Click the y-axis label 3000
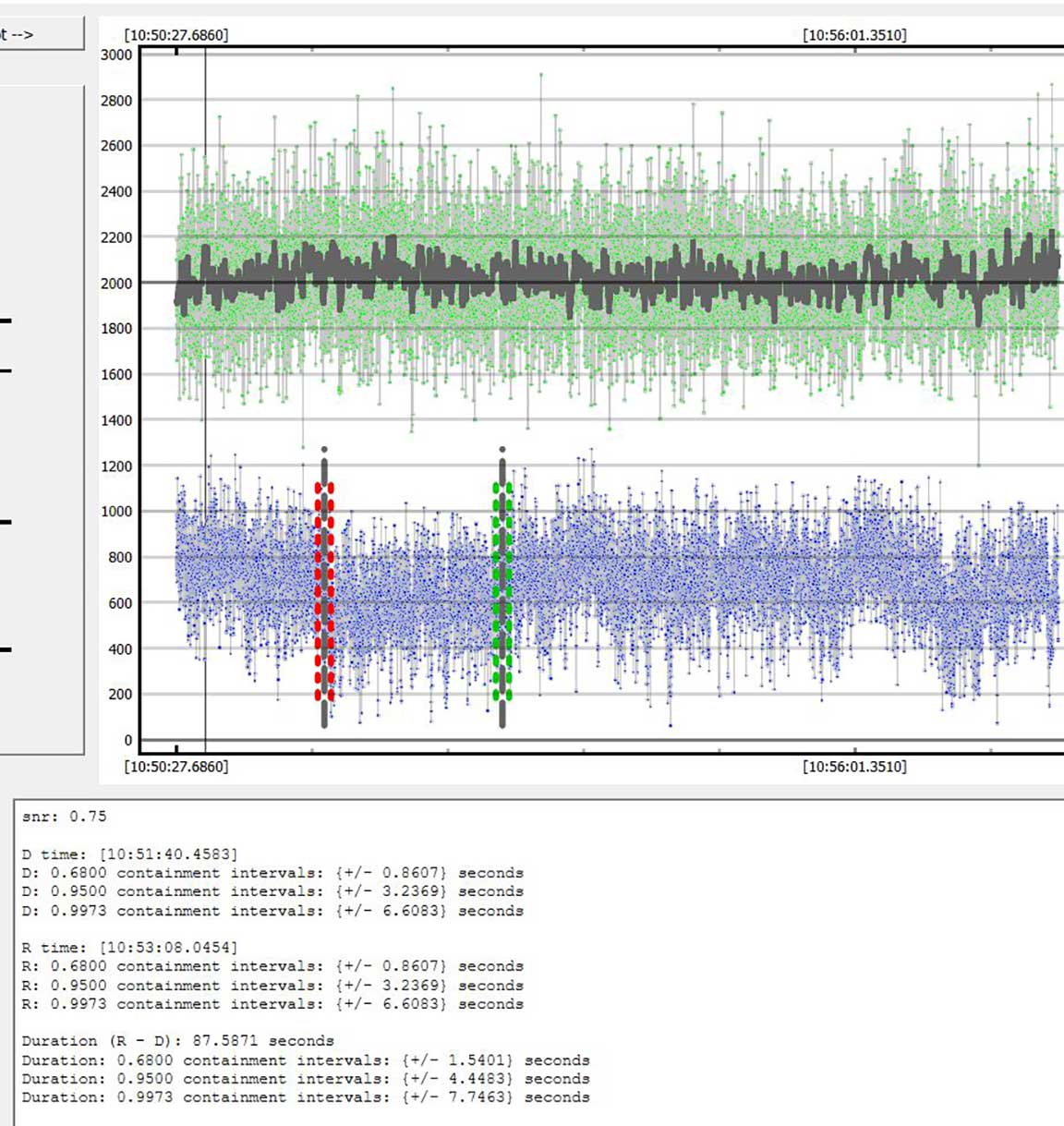Screen dimensions: 1064x1126 point(116,54)
